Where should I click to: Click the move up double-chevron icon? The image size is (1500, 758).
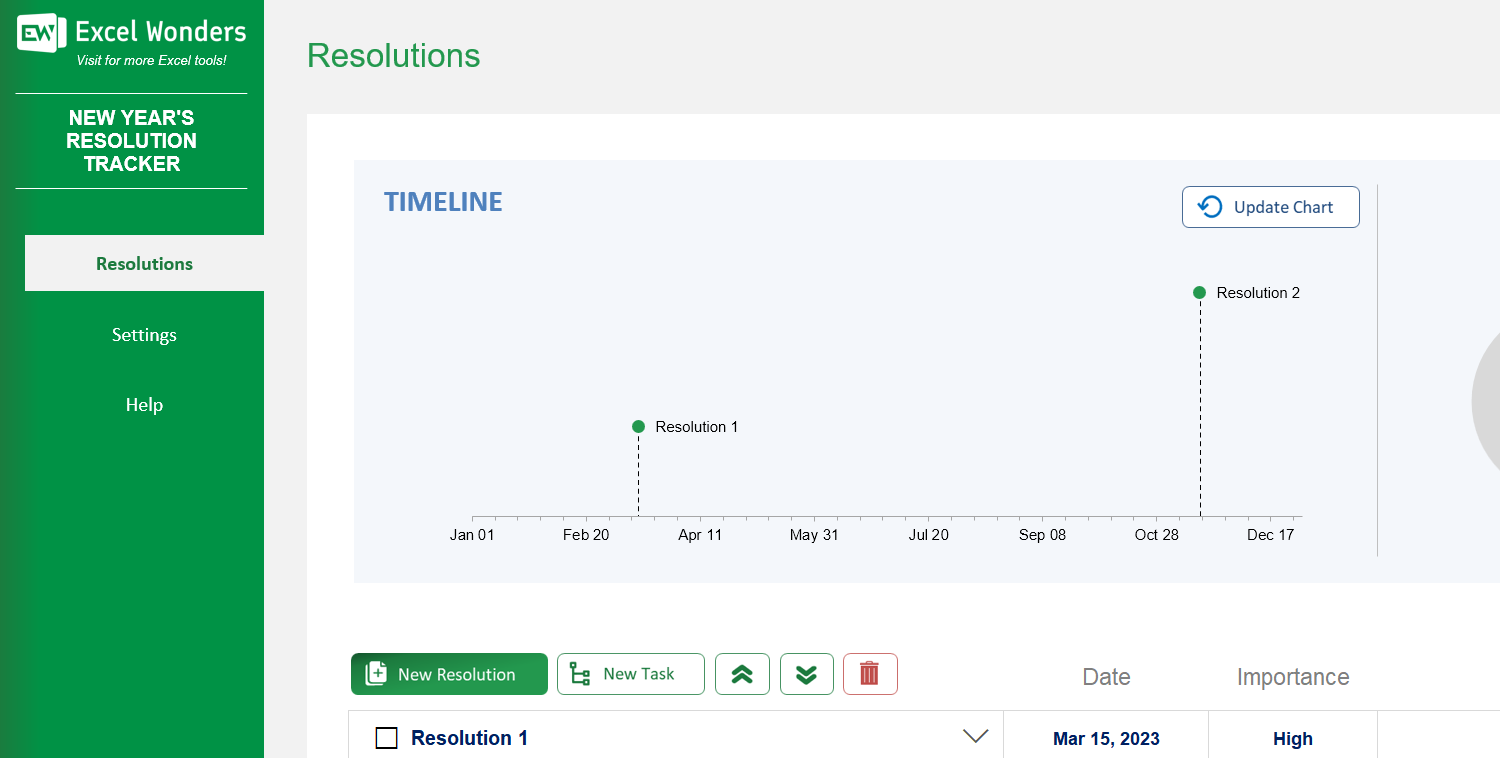tap(742, 674)
